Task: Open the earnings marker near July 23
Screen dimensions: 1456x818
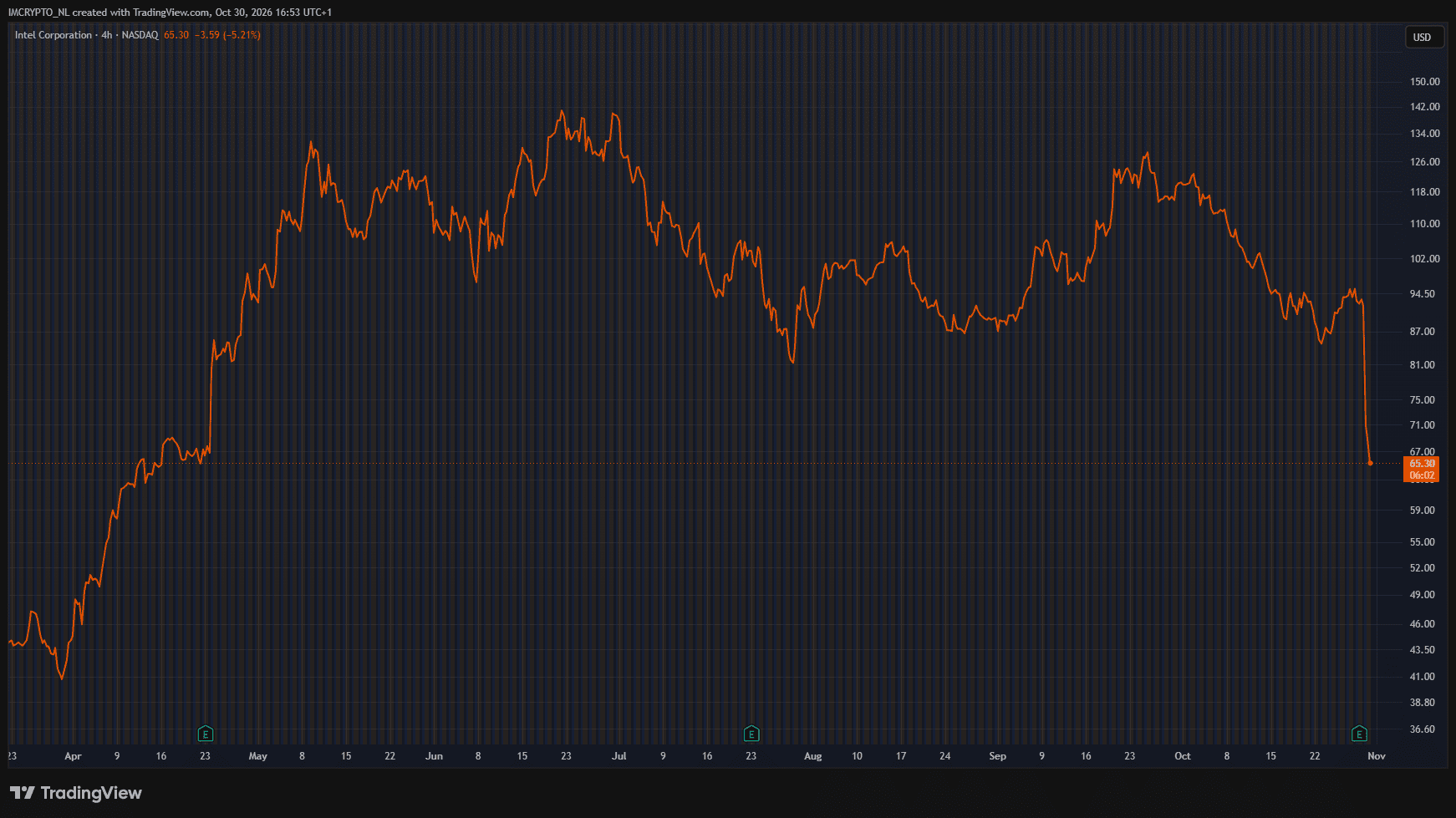Action: (x=751, y=734)
